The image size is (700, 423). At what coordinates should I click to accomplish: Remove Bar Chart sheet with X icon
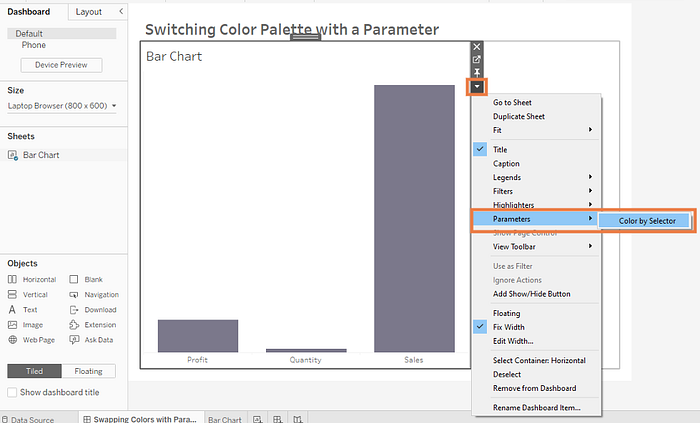click(x=477, y=47)
